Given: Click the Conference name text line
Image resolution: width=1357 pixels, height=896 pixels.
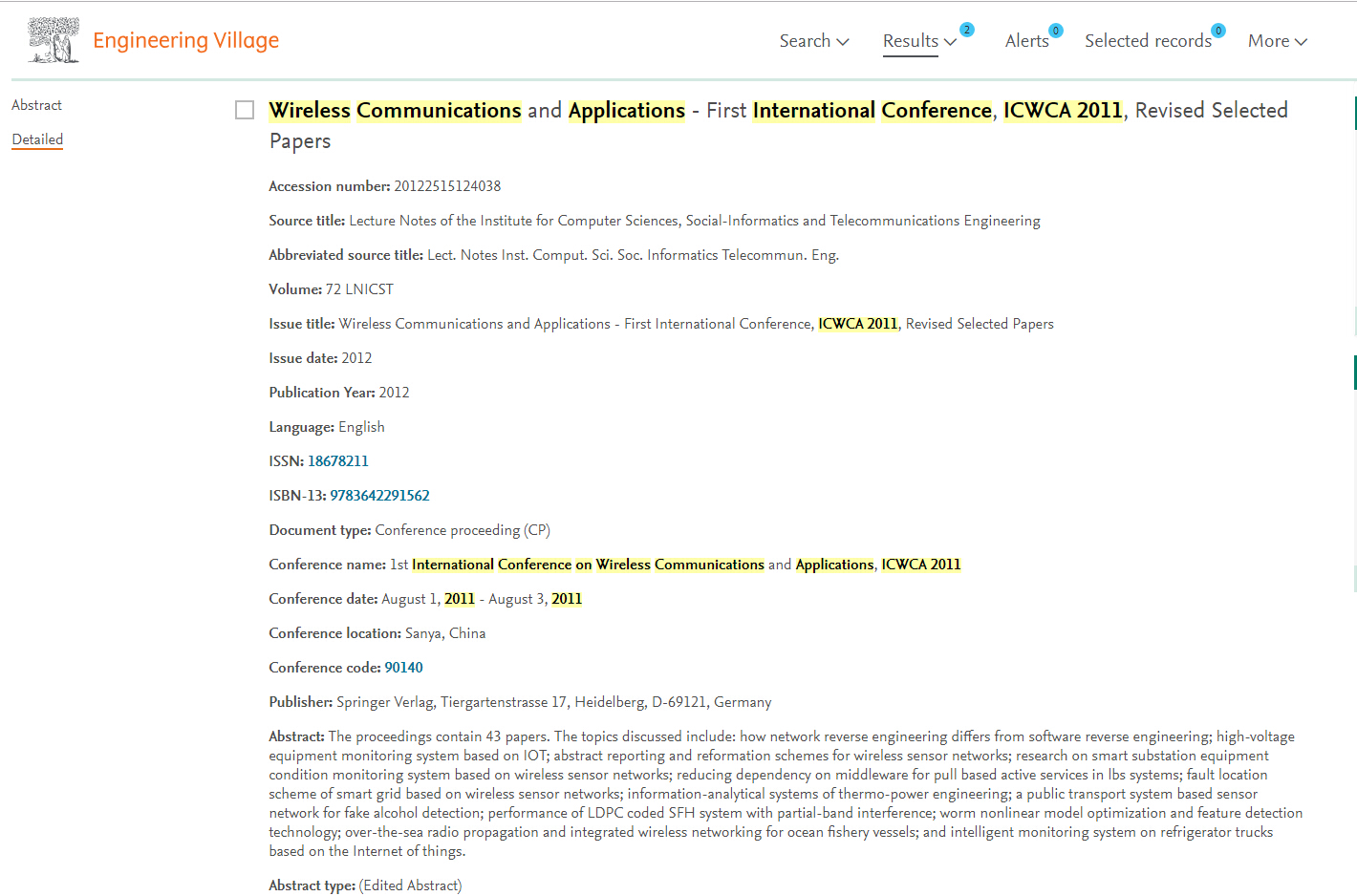Looking at the screenshot, I should point(614,565).
